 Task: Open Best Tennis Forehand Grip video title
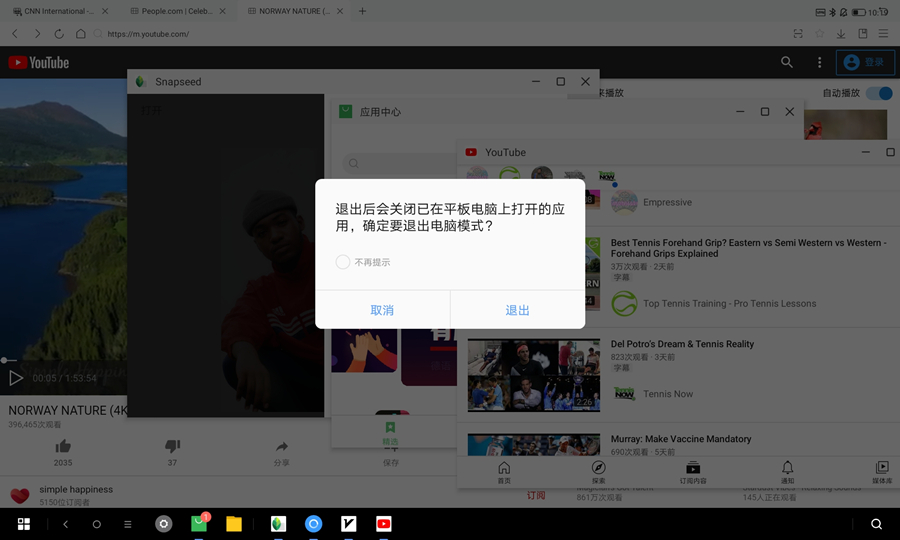[x=748, y=248]
